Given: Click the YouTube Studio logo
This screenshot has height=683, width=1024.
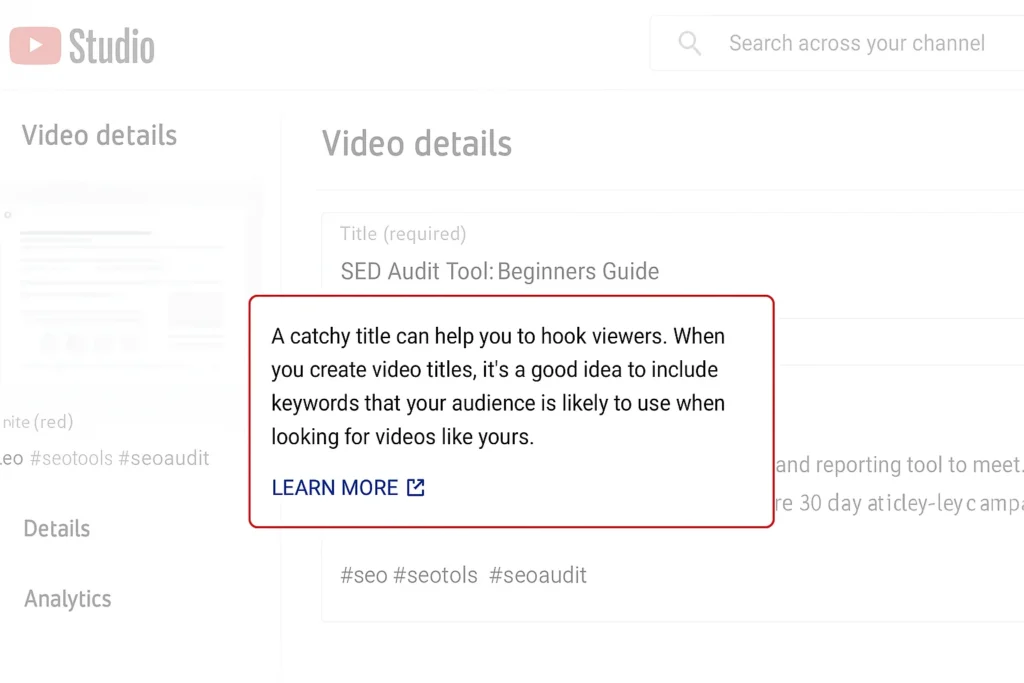Looking at the screenshot, I should [x=82, y=46].
